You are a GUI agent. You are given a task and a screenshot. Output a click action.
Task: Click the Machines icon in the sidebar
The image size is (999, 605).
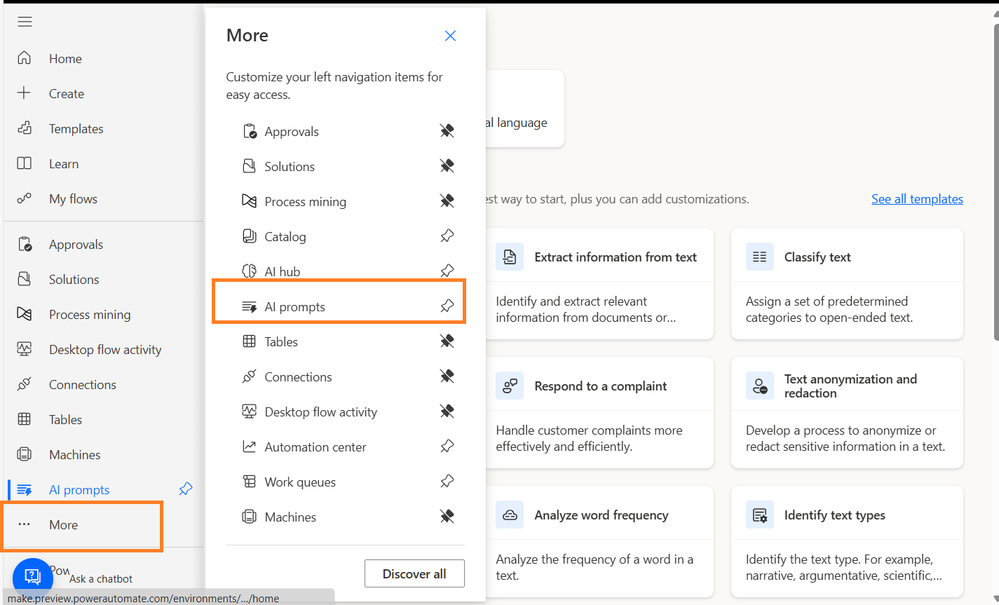[x=24, y=454]
